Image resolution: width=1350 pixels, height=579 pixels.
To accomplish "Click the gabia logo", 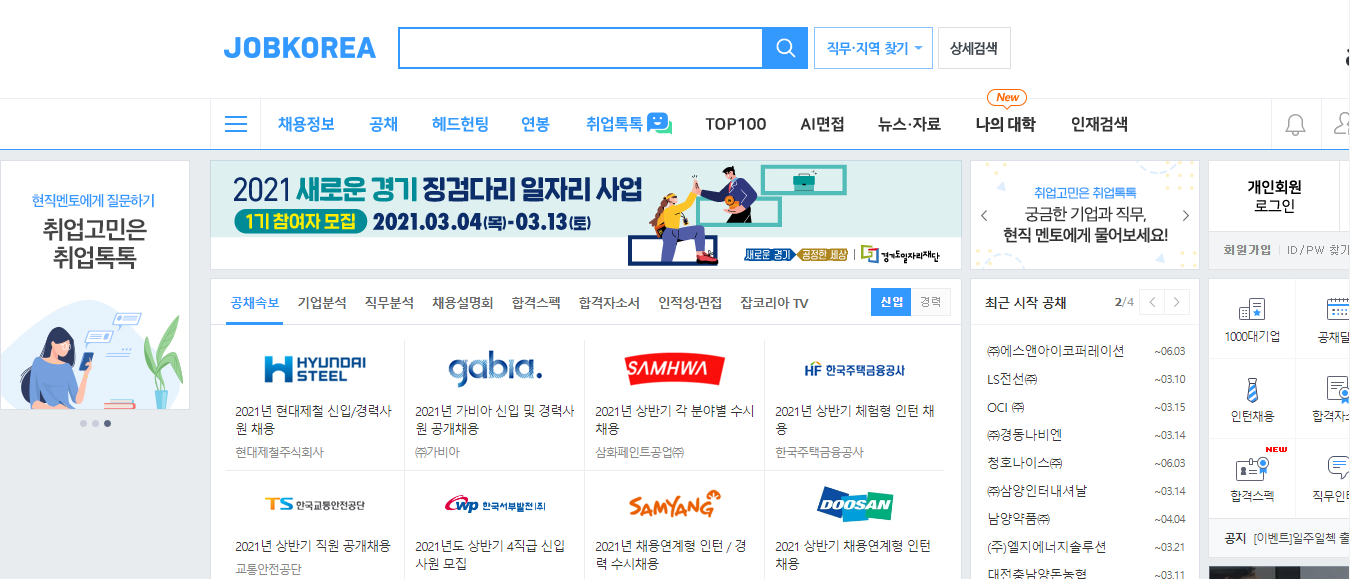I will click(x=495, y=369).
